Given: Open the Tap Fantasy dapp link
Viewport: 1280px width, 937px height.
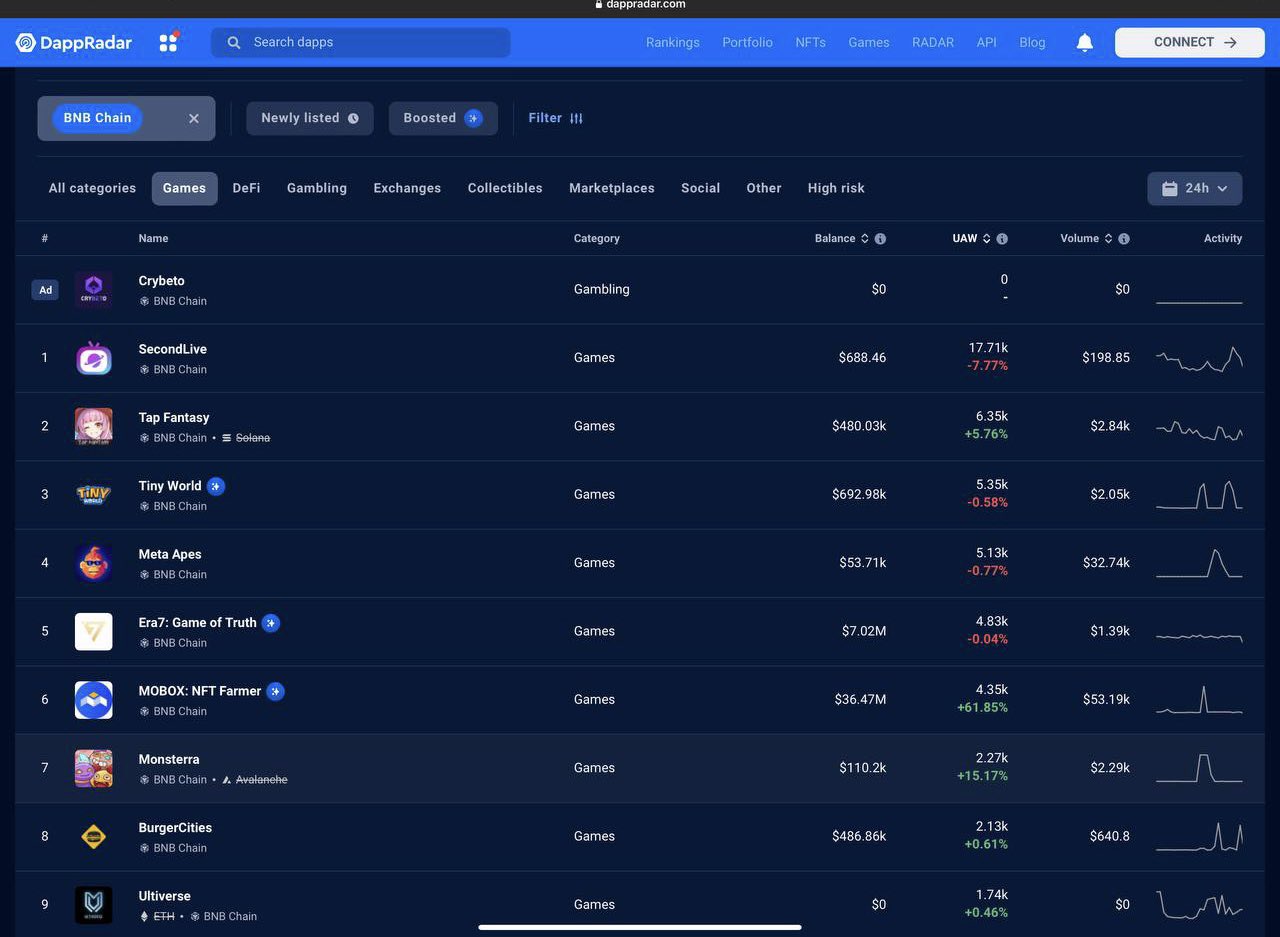Looking at the screenshot, I should (174, 418).
